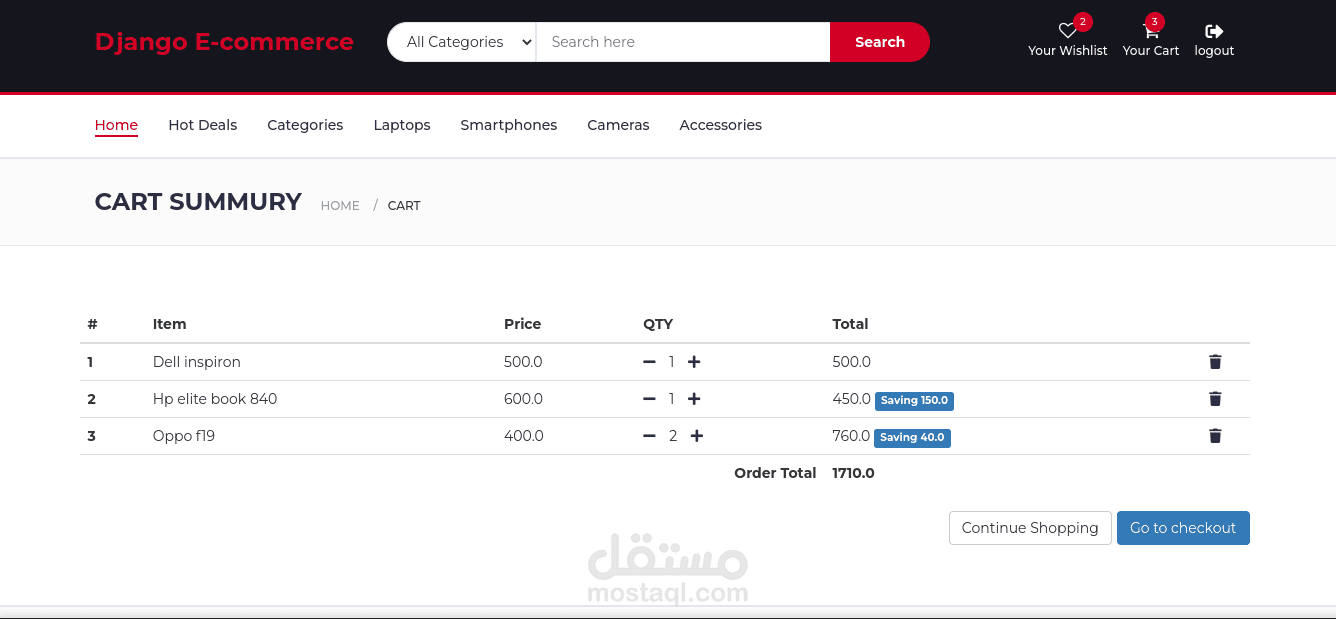Click the 400.0 price cell
Screen dimensions: 1336x619
click(x=524, y=436)
